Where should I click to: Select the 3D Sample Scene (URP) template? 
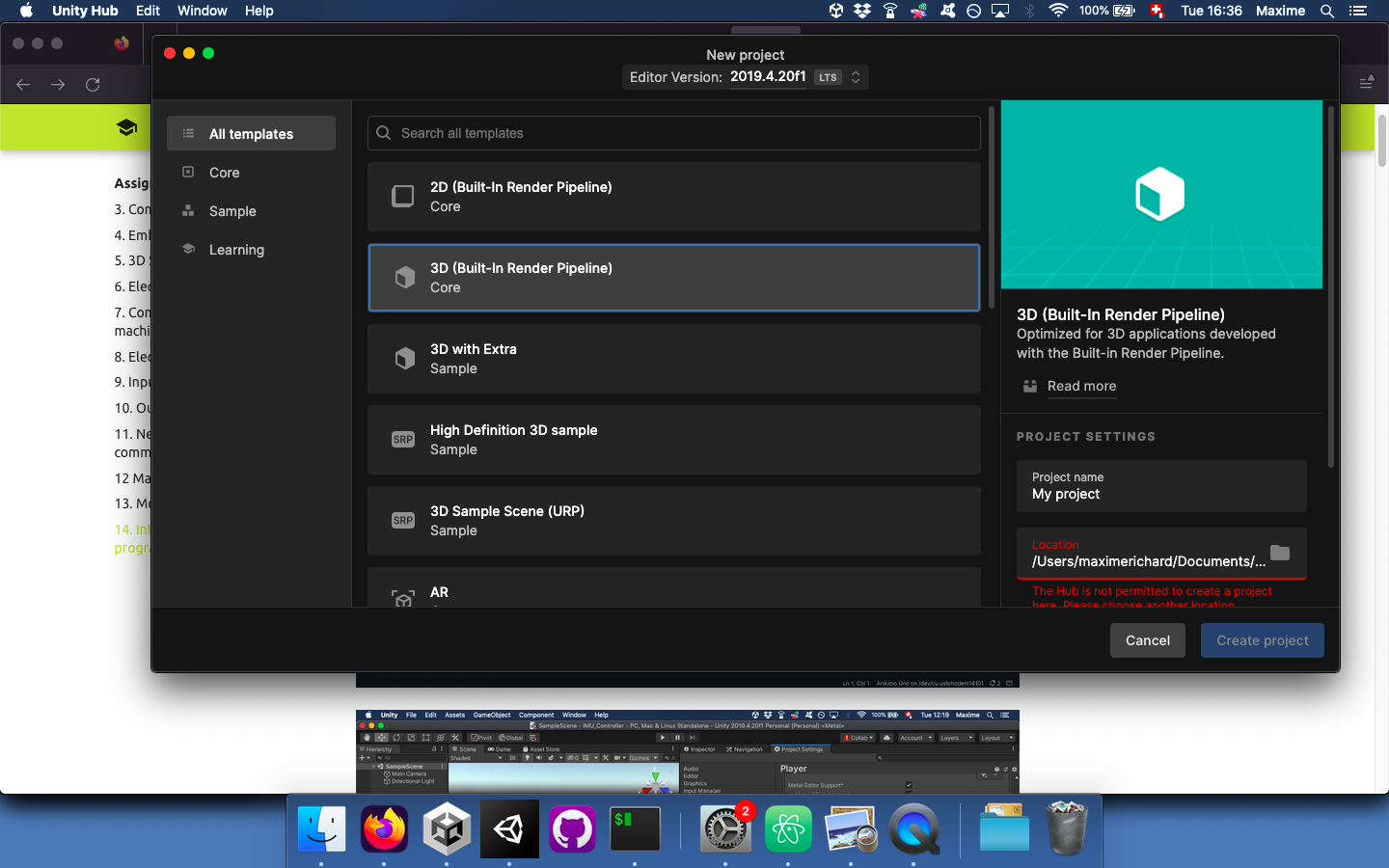[673, 521]
